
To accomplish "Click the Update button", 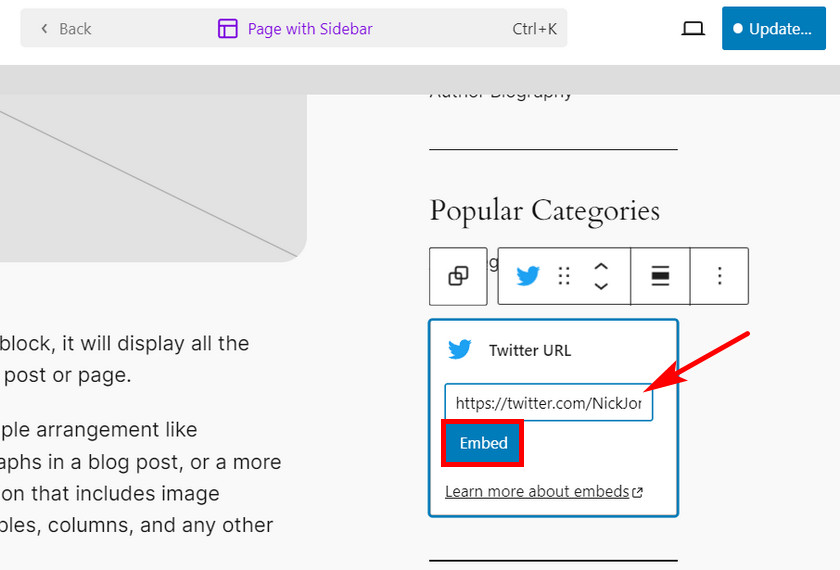I will [x=774, y=28].
